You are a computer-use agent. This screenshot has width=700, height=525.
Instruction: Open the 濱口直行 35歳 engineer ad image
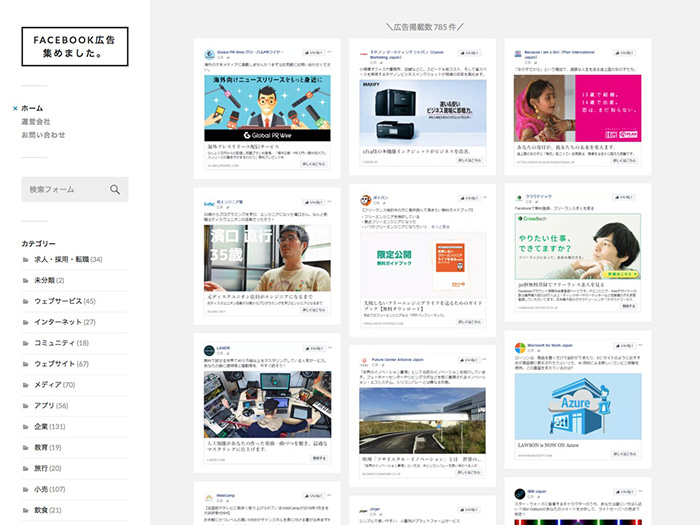267,258
